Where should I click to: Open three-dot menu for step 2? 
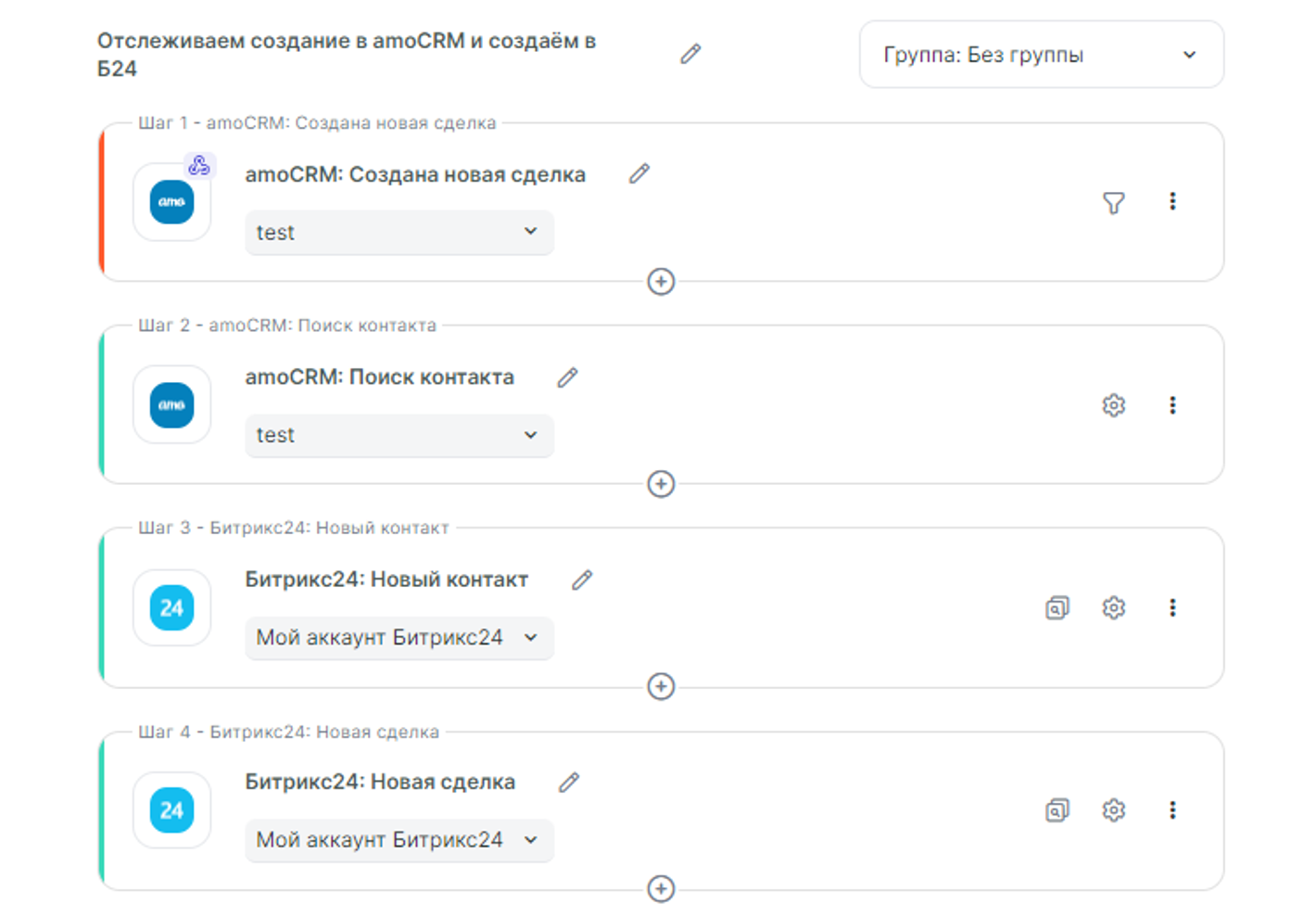click(x=1172, y=405)
